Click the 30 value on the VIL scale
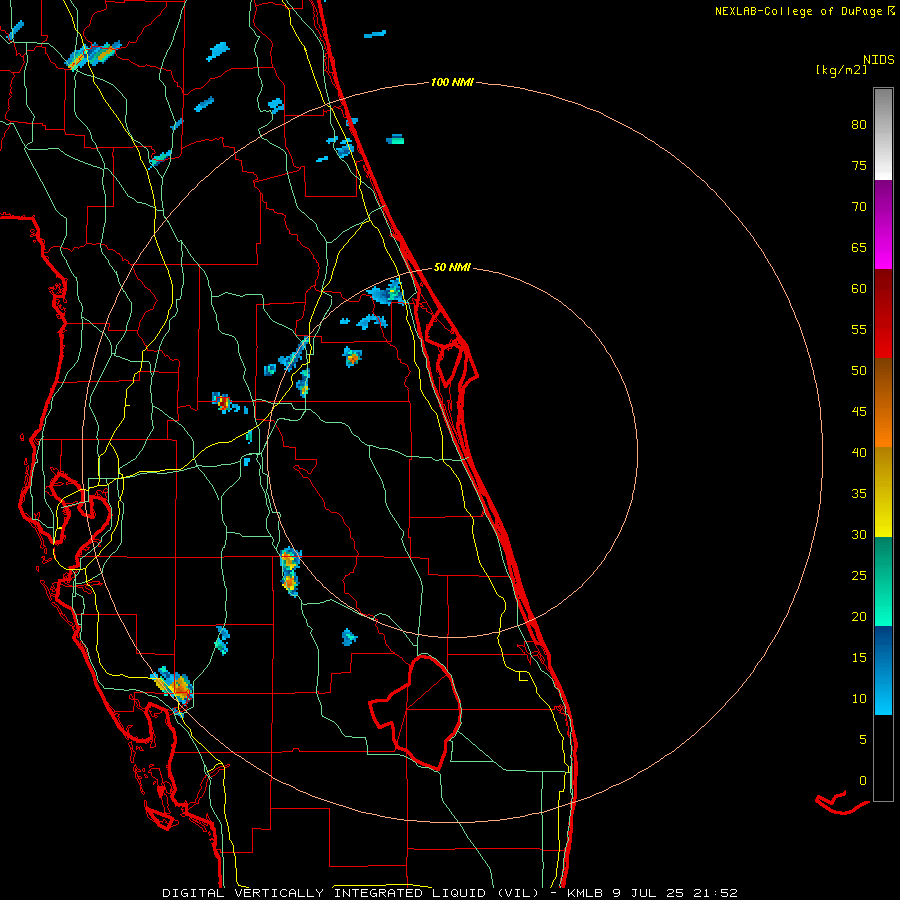Screen dimensions: 900x900 [859, 535]
